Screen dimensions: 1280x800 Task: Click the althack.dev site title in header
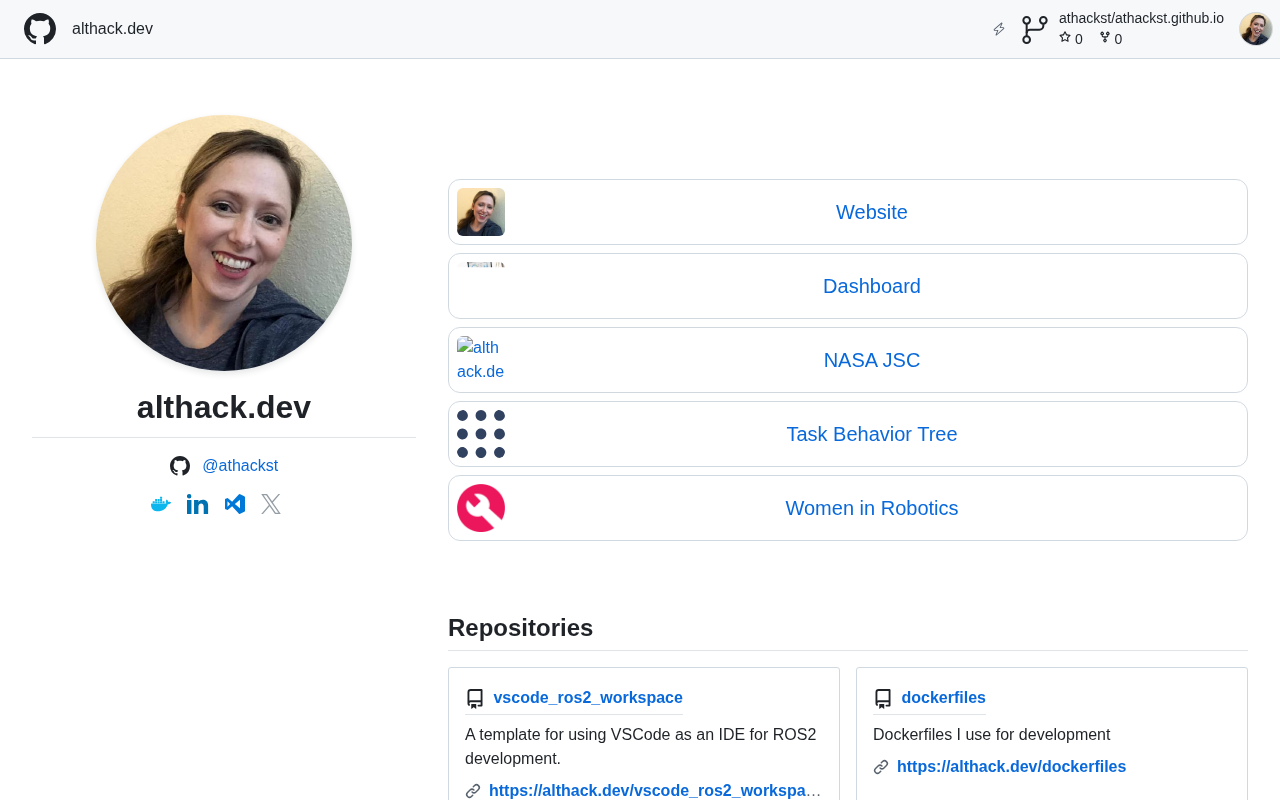click(x=112, y=29)
